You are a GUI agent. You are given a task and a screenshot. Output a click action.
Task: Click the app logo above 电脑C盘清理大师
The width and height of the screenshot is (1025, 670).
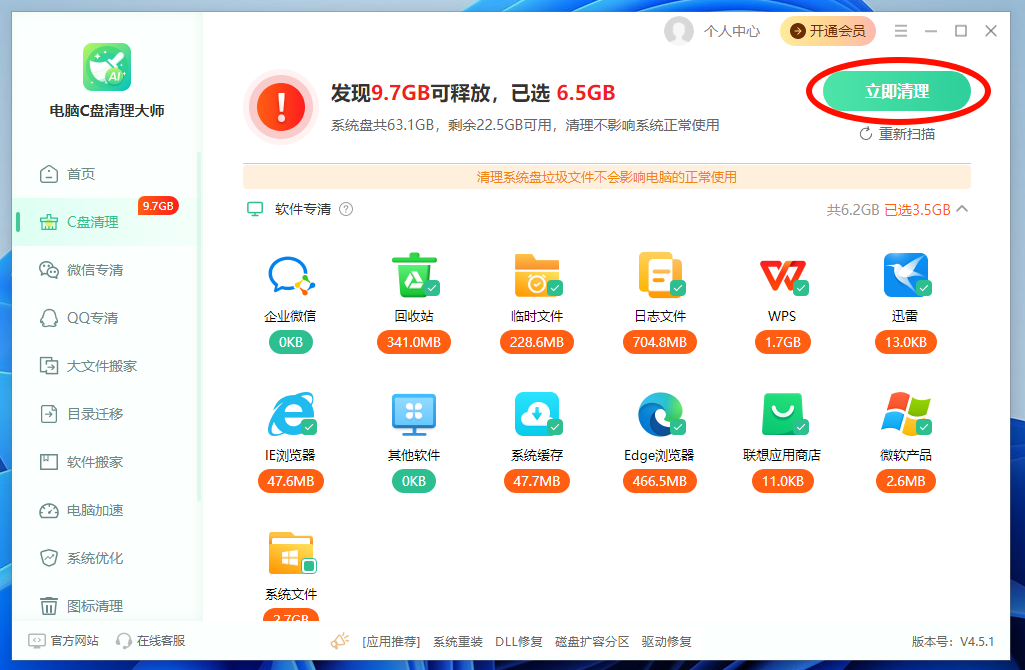[107, 67]
